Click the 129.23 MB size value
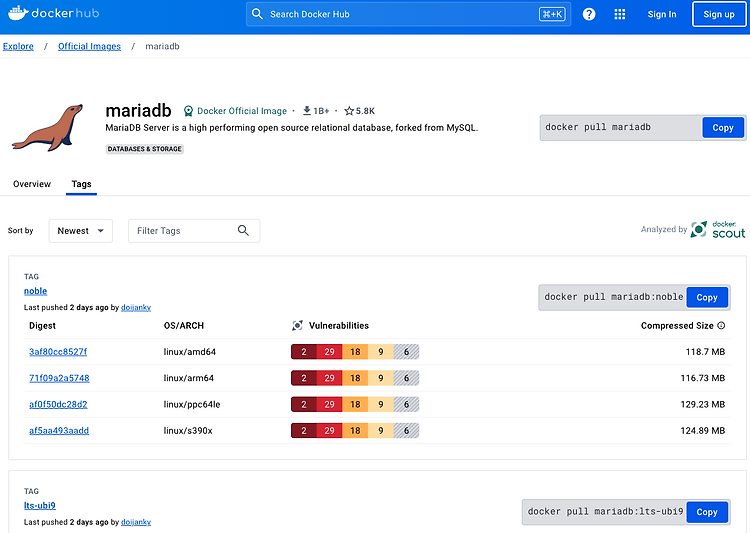 point(703,404)
